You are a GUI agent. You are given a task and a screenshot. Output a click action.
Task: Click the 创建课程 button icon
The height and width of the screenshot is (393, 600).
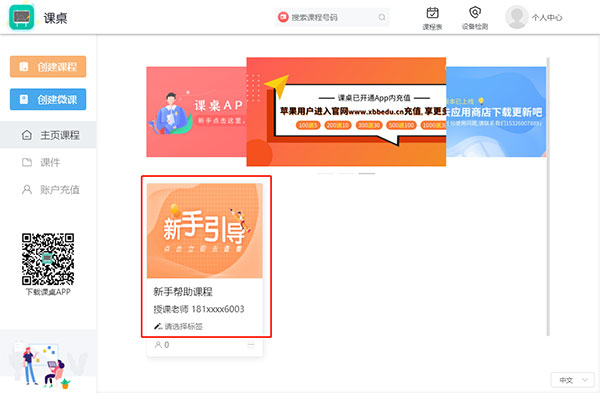pyautogui.click(x=24, y=67)
